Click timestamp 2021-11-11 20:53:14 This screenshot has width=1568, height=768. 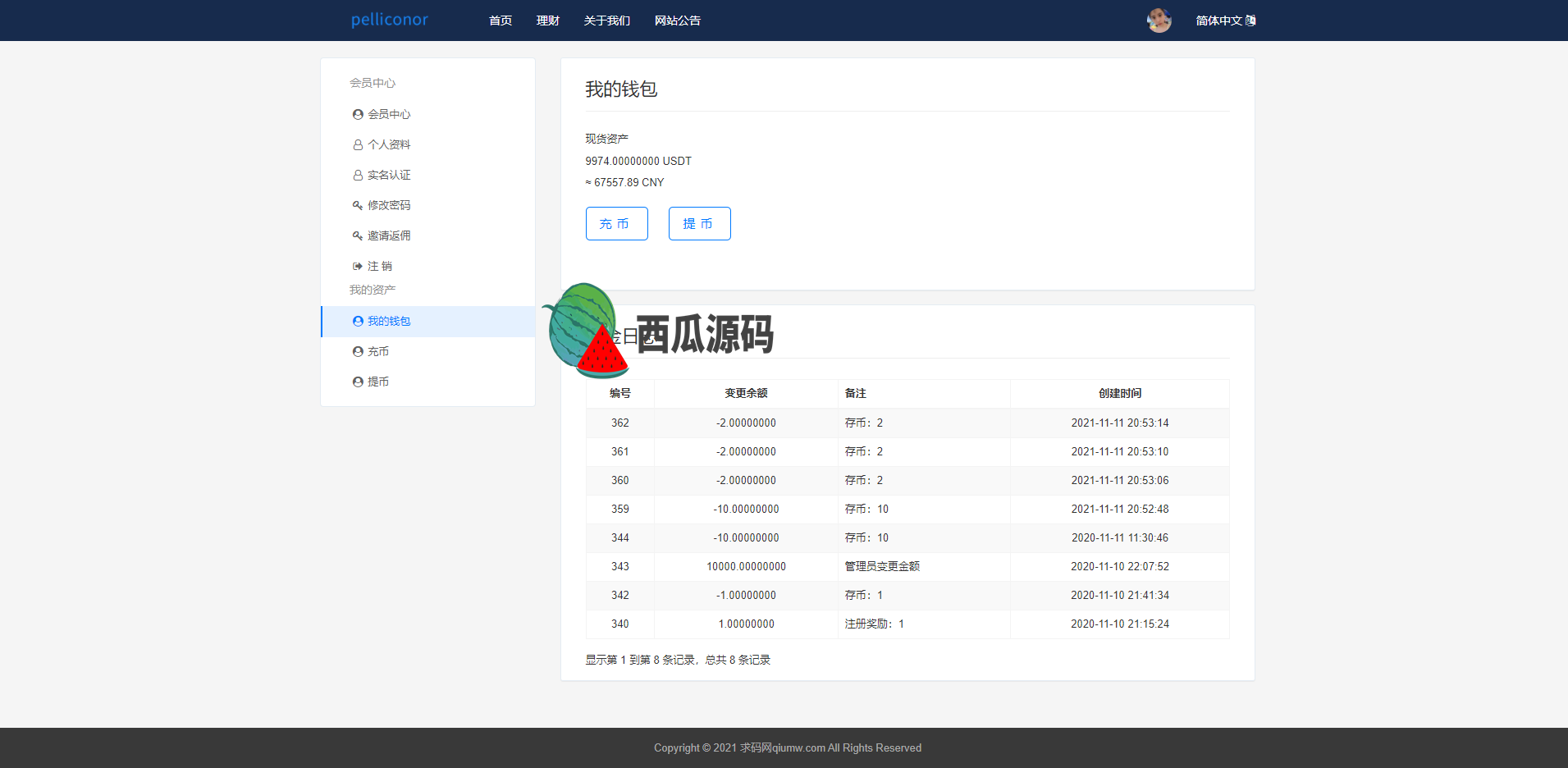coord(1120,423)
